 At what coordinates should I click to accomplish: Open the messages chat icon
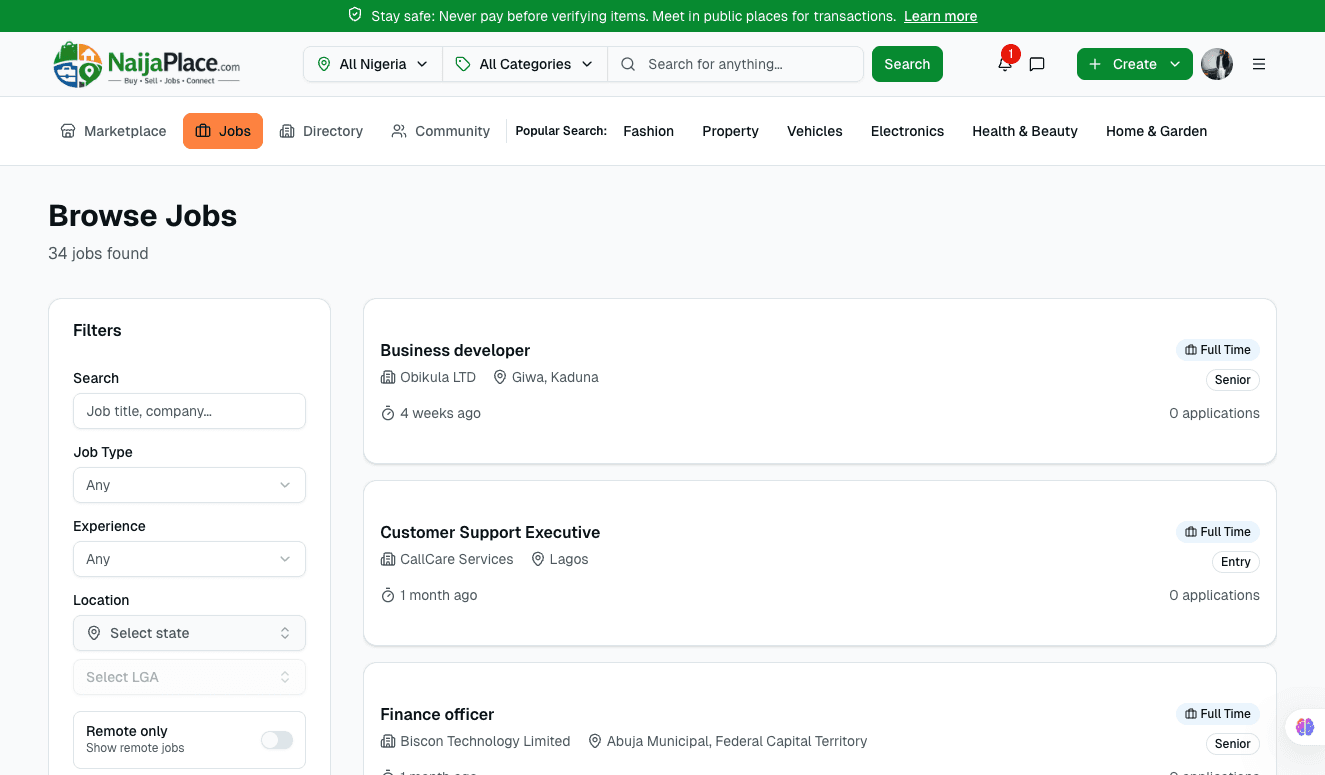(1037, 64)
